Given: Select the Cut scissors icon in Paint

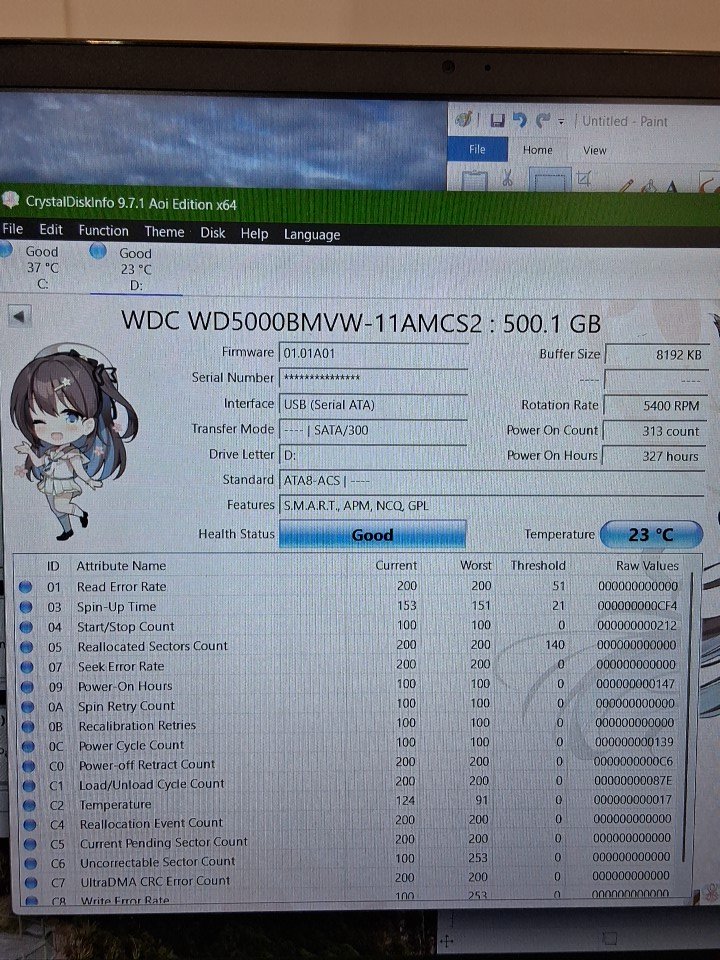Looking at the screenshot, I should pos(507,180).
